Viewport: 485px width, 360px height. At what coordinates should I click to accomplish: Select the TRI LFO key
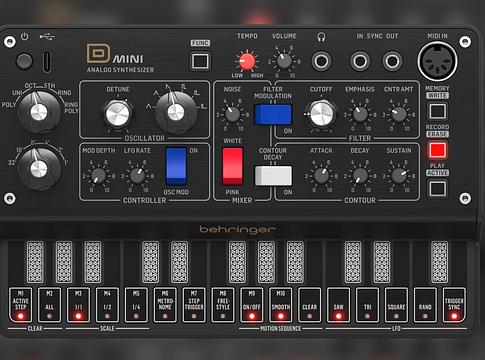click(367, 305)
